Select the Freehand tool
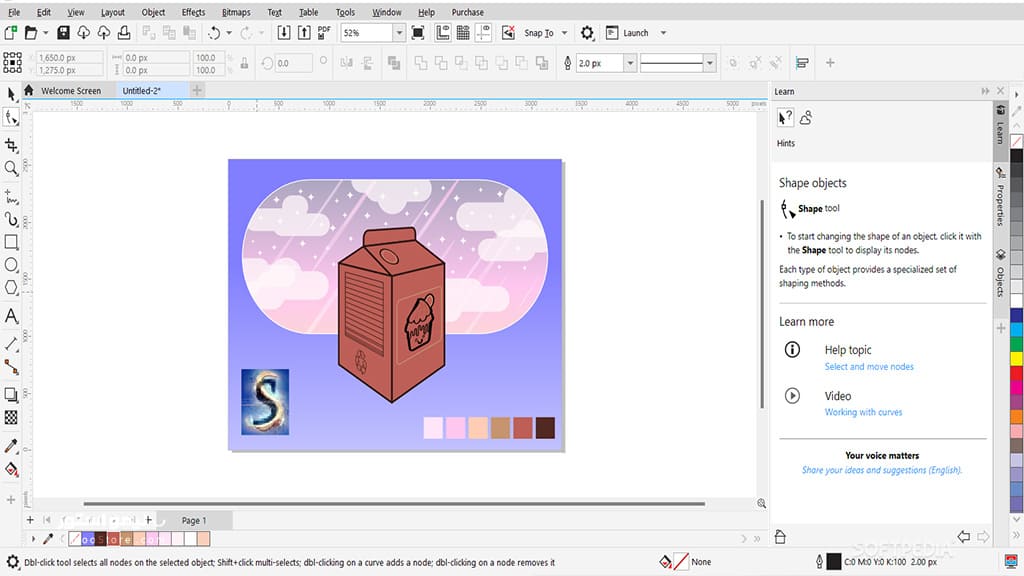The image size is (1024, 576). coord(11,196)
